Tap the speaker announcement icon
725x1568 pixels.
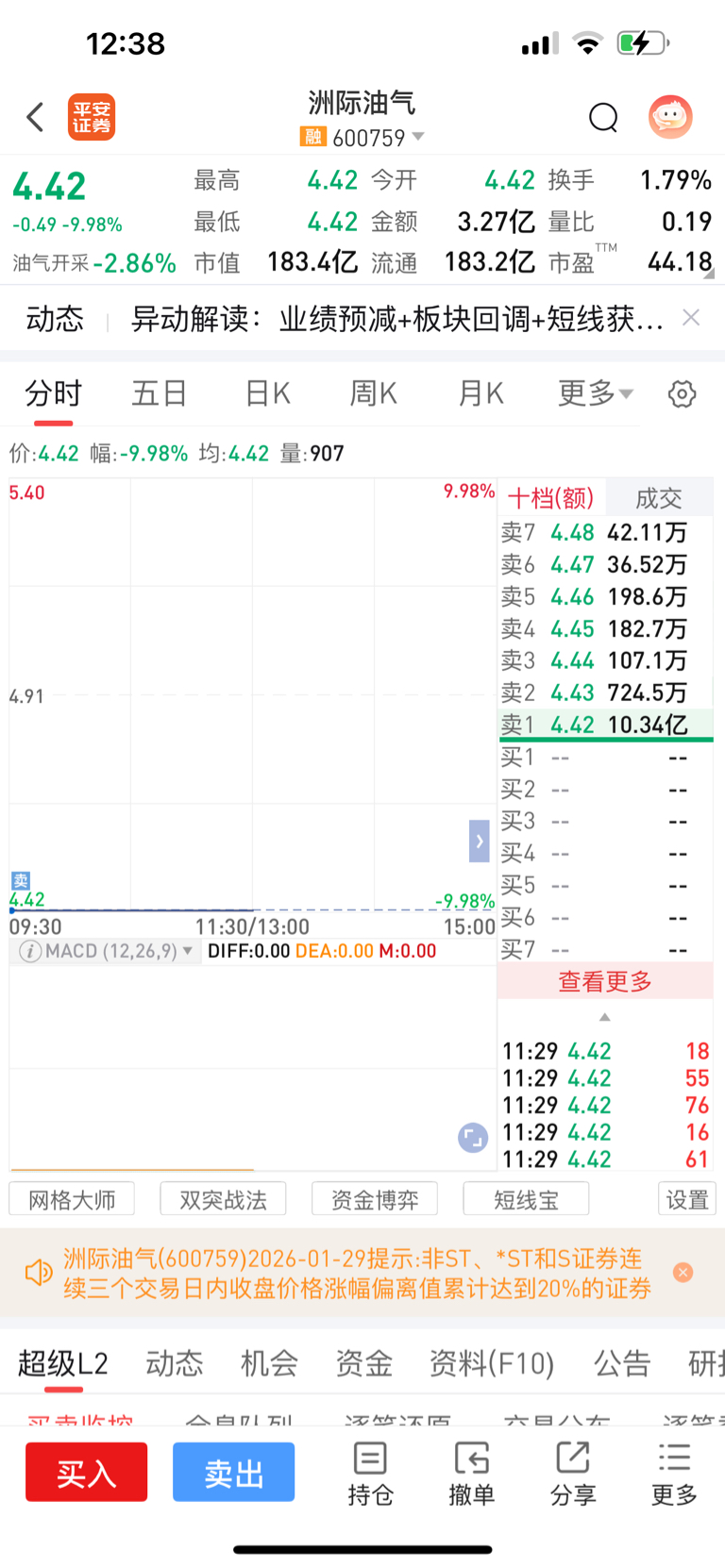[x=39, y=1273]
